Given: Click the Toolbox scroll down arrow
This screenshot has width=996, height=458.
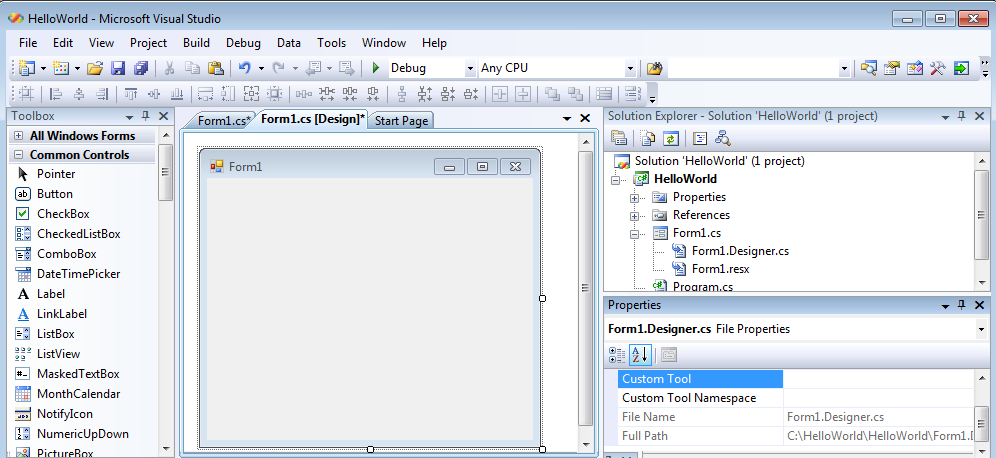Looking at the screenshot, I should [166, 449].
